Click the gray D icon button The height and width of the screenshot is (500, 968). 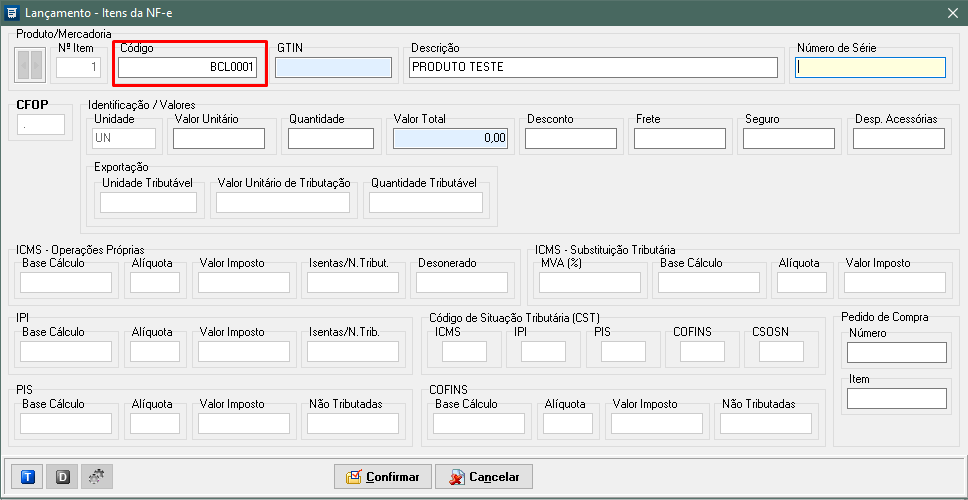click(x=62, y=477)
